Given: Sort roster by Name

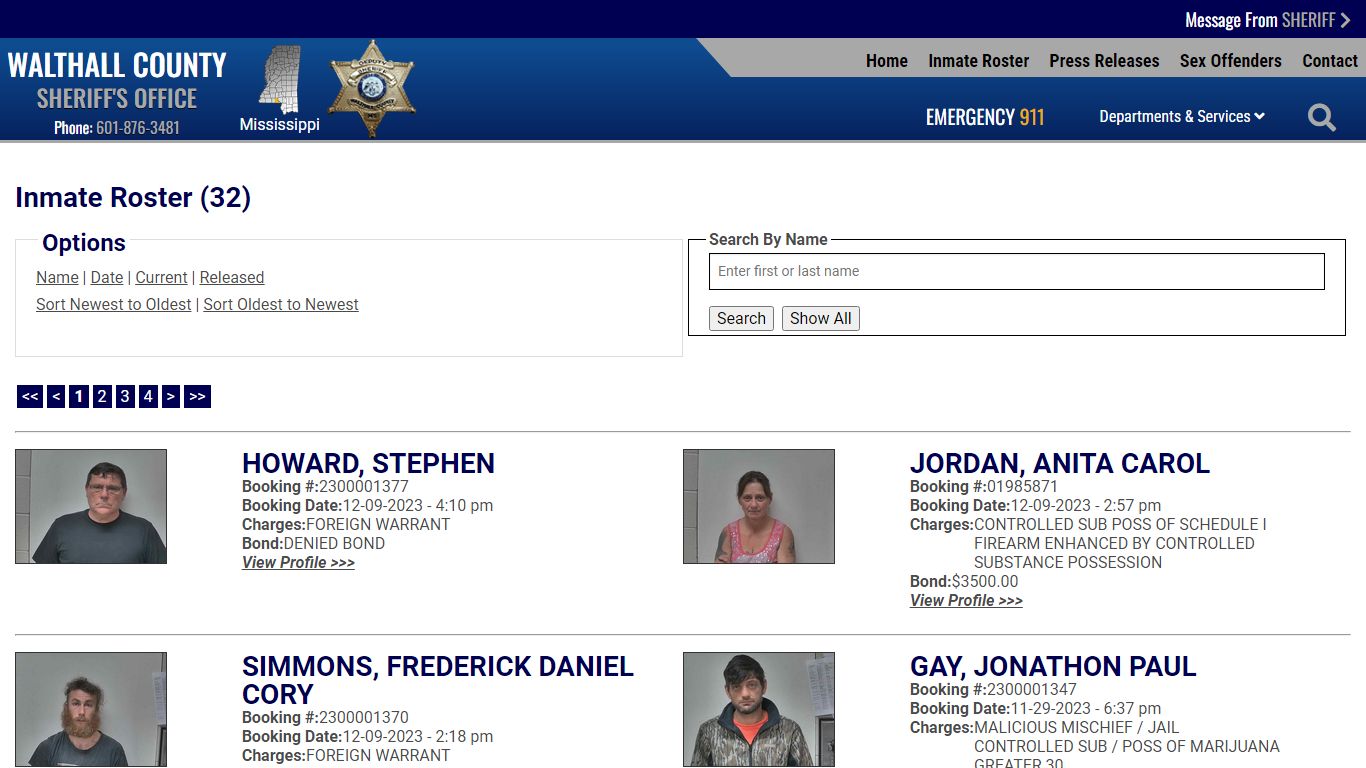Looking at the screenshot, I should click(x=57, y=277).
